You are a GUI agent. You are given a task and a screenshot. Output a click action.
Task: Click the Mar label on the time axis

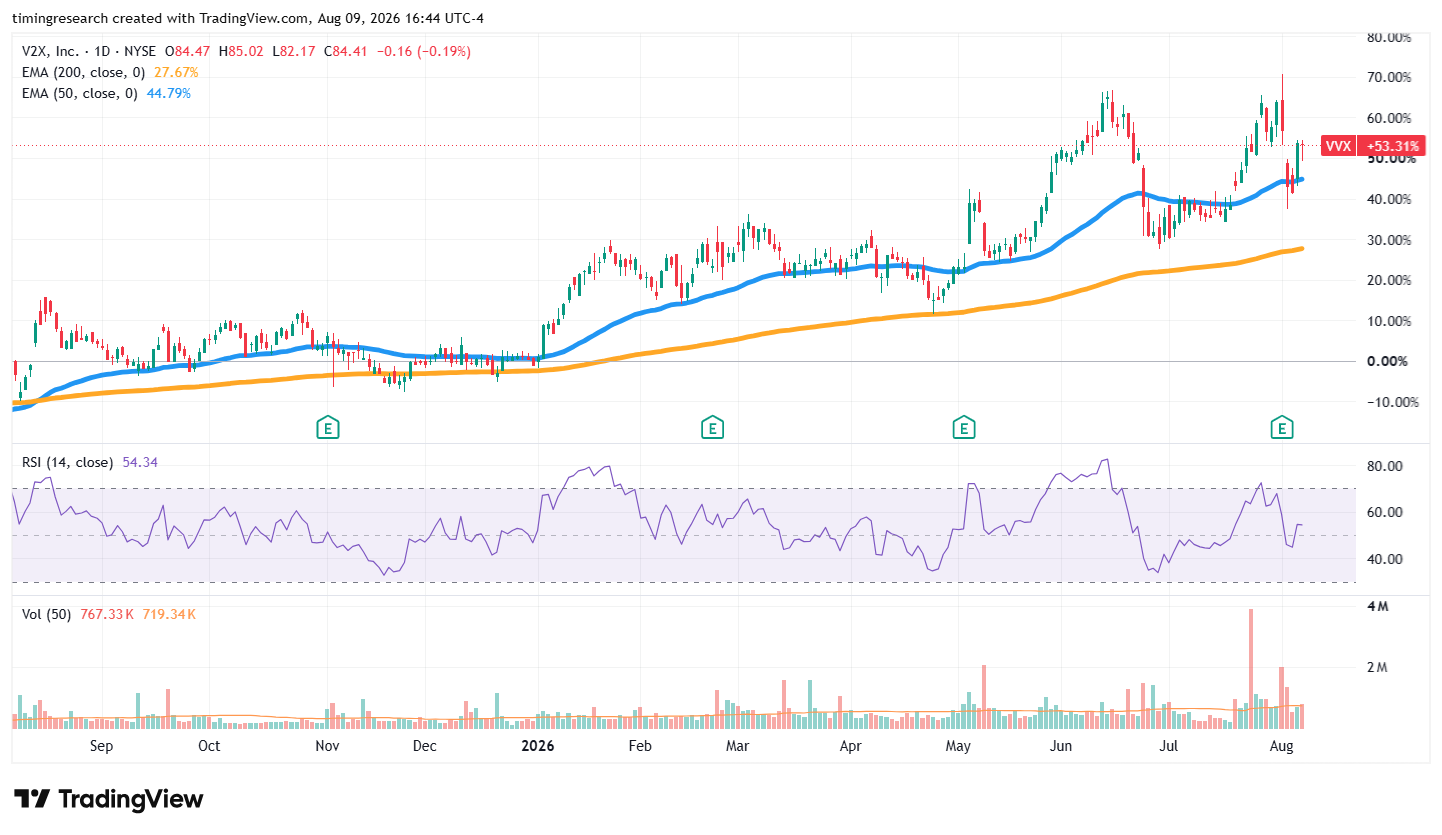[x=737, y=746]
